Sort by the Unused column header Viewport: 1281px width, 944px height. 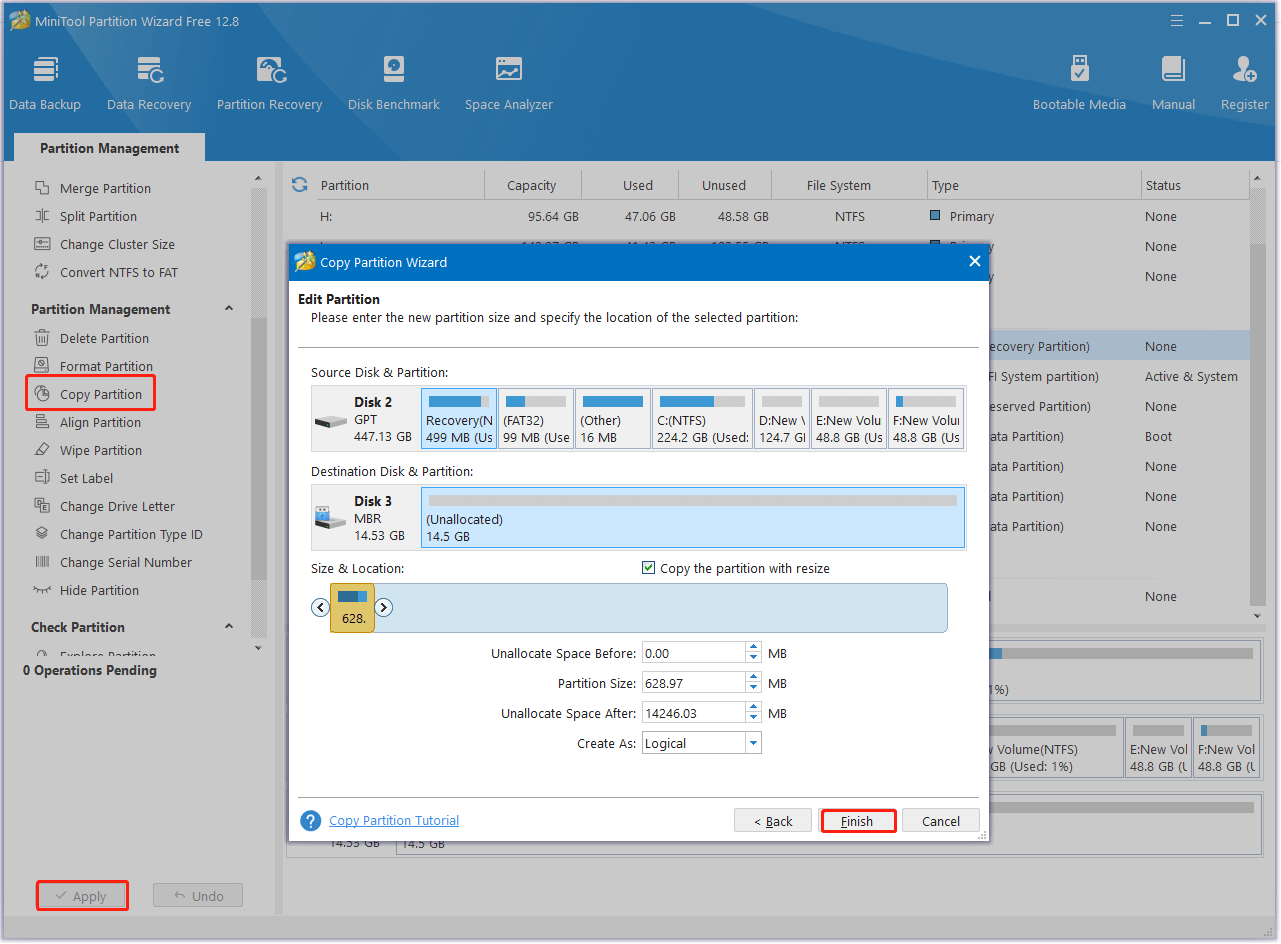pos(724,185)
